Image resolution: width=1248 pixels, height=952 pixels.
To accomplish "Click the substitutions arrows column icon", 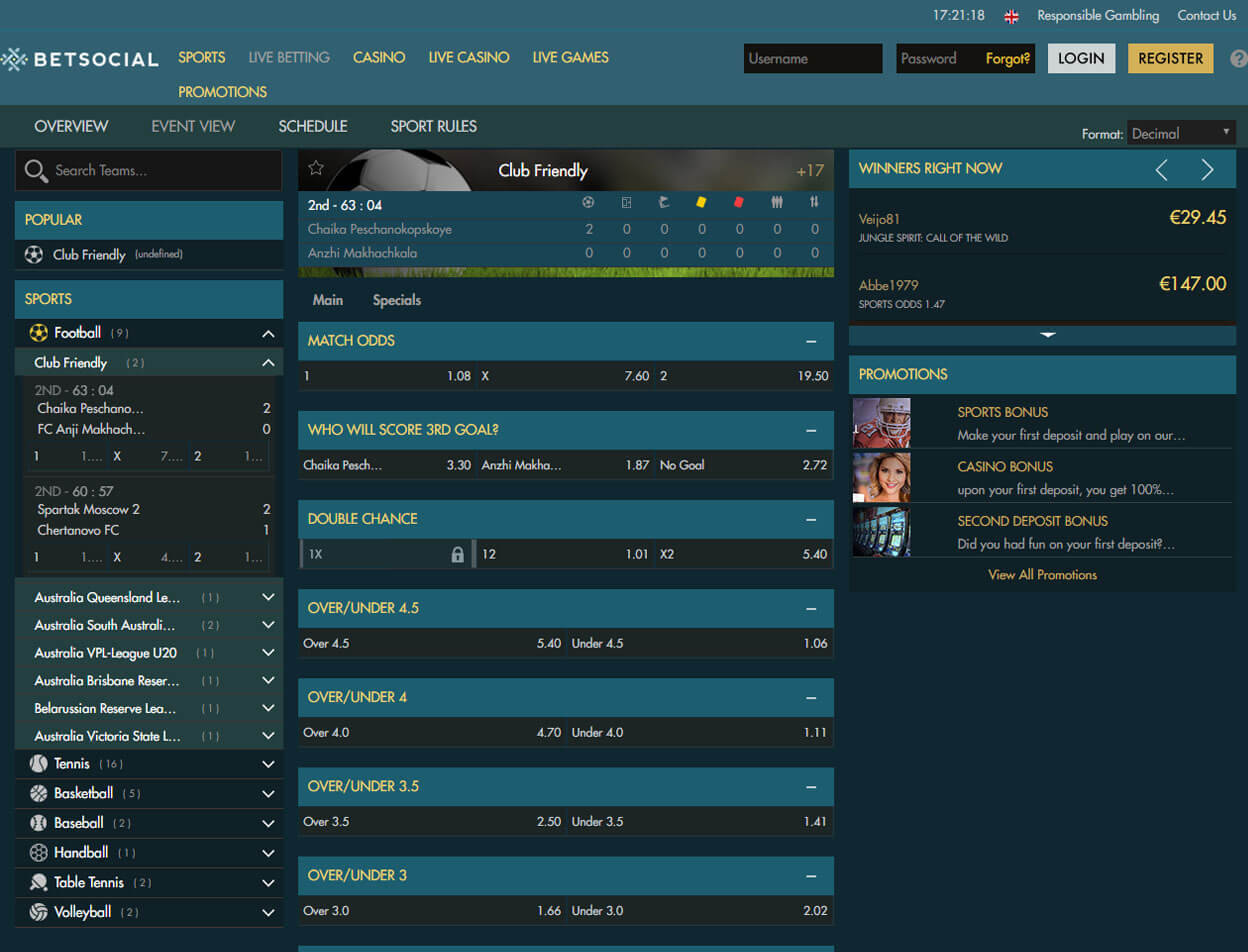I will (x=815, y=202).
